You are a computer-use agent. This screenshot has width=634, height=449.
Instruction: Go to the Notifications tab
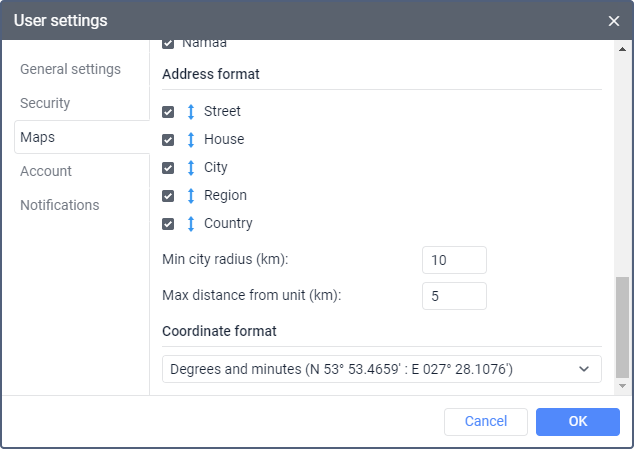coord(60,205)
